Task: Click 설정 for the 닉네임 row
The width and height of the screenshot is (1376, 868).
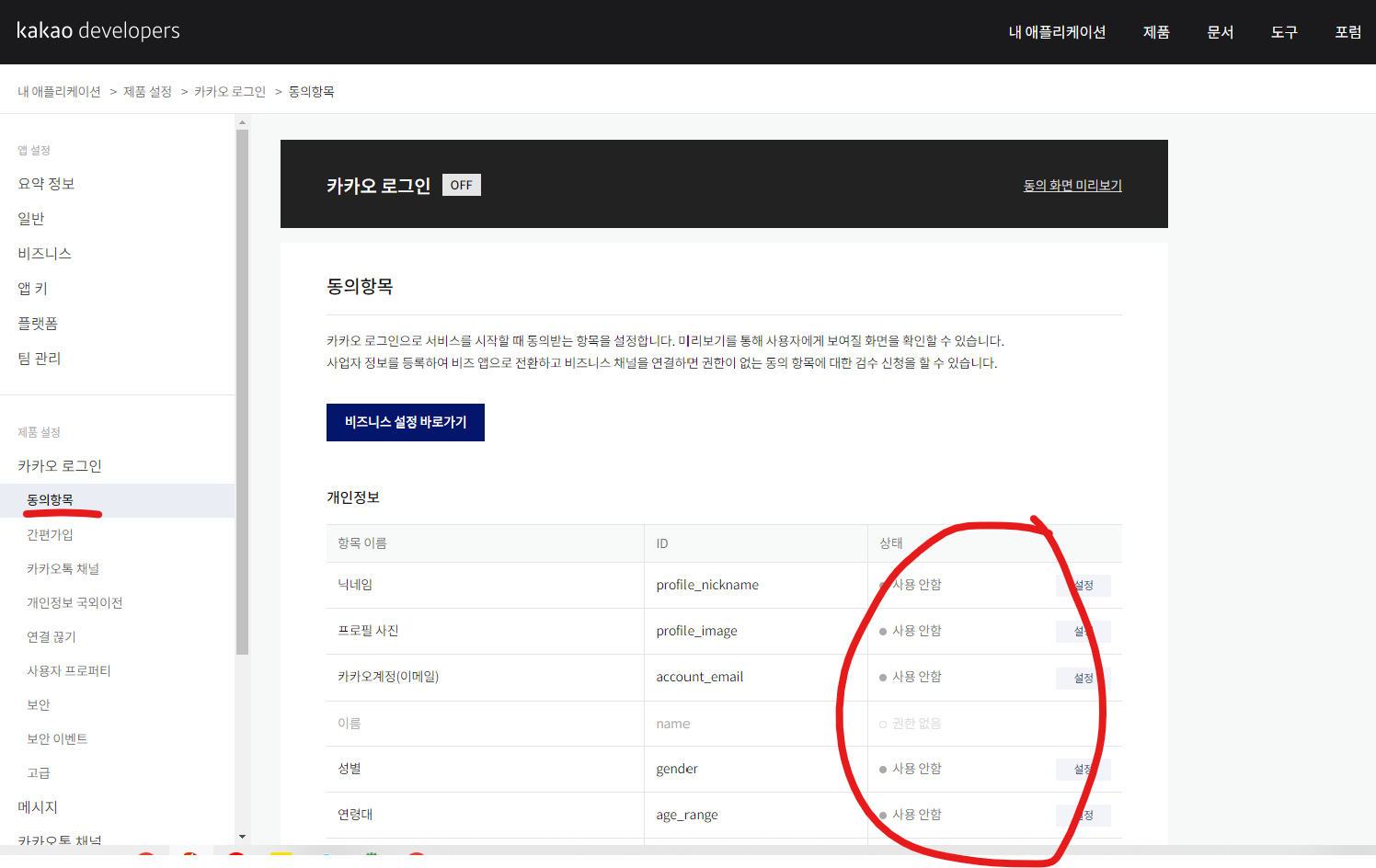Action: coord(1084,586)
